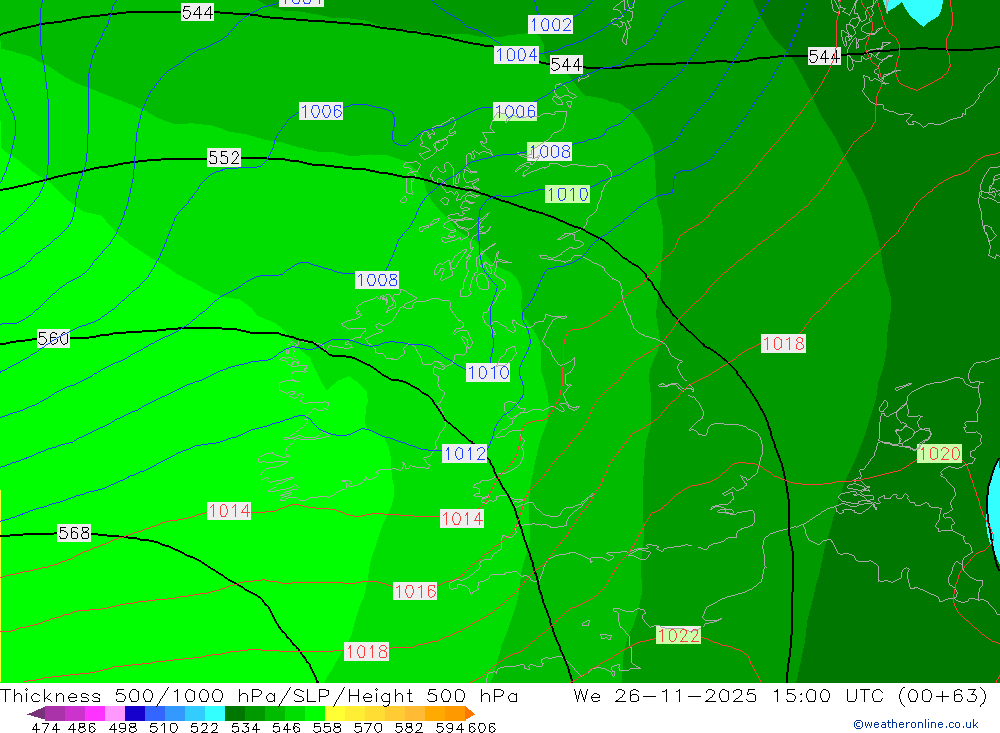Viewport: 1000px width, 733px height.
Task: Click legend value 498
Action: [x=123, y=727]
